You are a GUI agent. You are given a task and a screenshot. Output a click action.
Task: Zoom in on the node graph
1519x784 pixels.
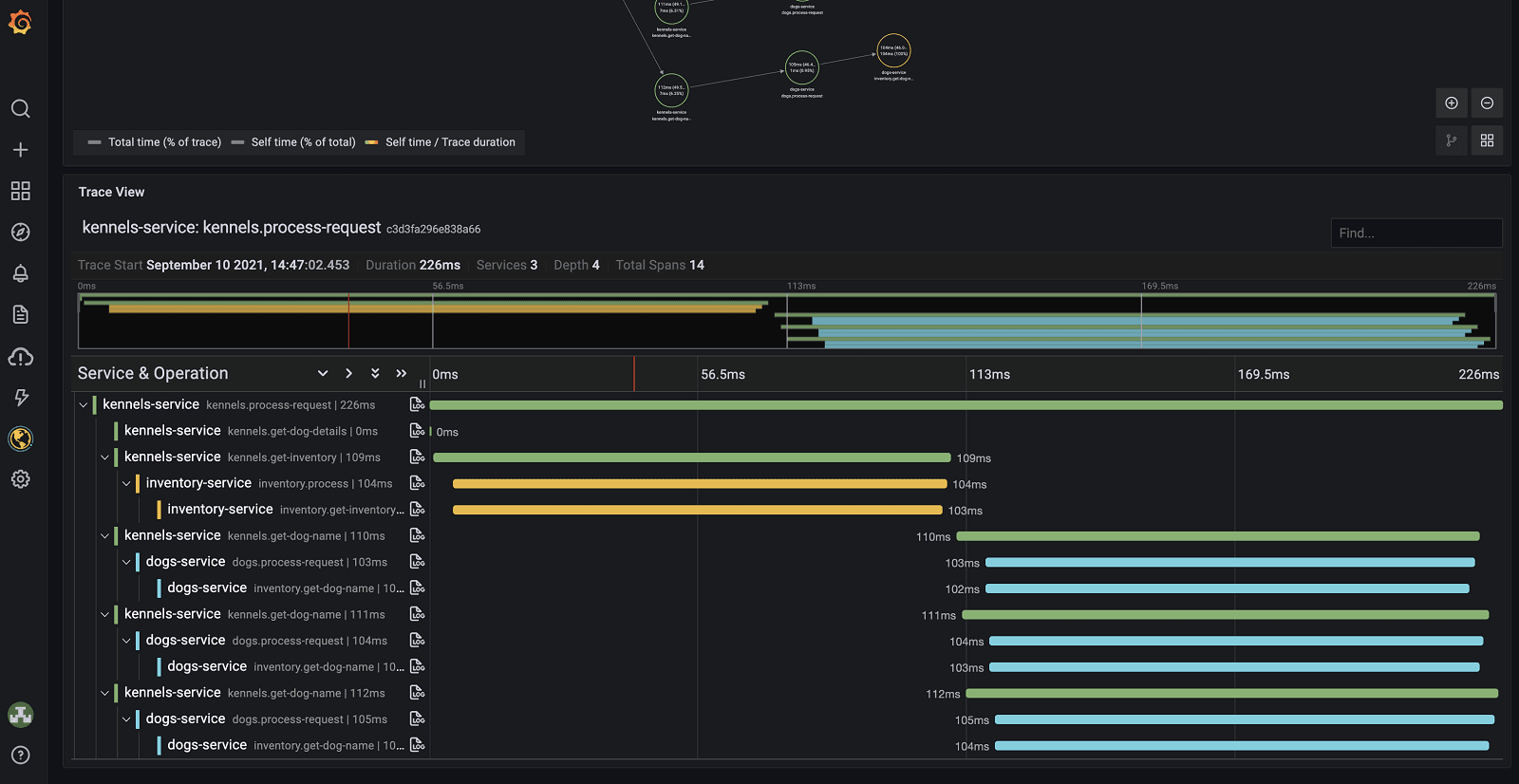coord(1451,103)
